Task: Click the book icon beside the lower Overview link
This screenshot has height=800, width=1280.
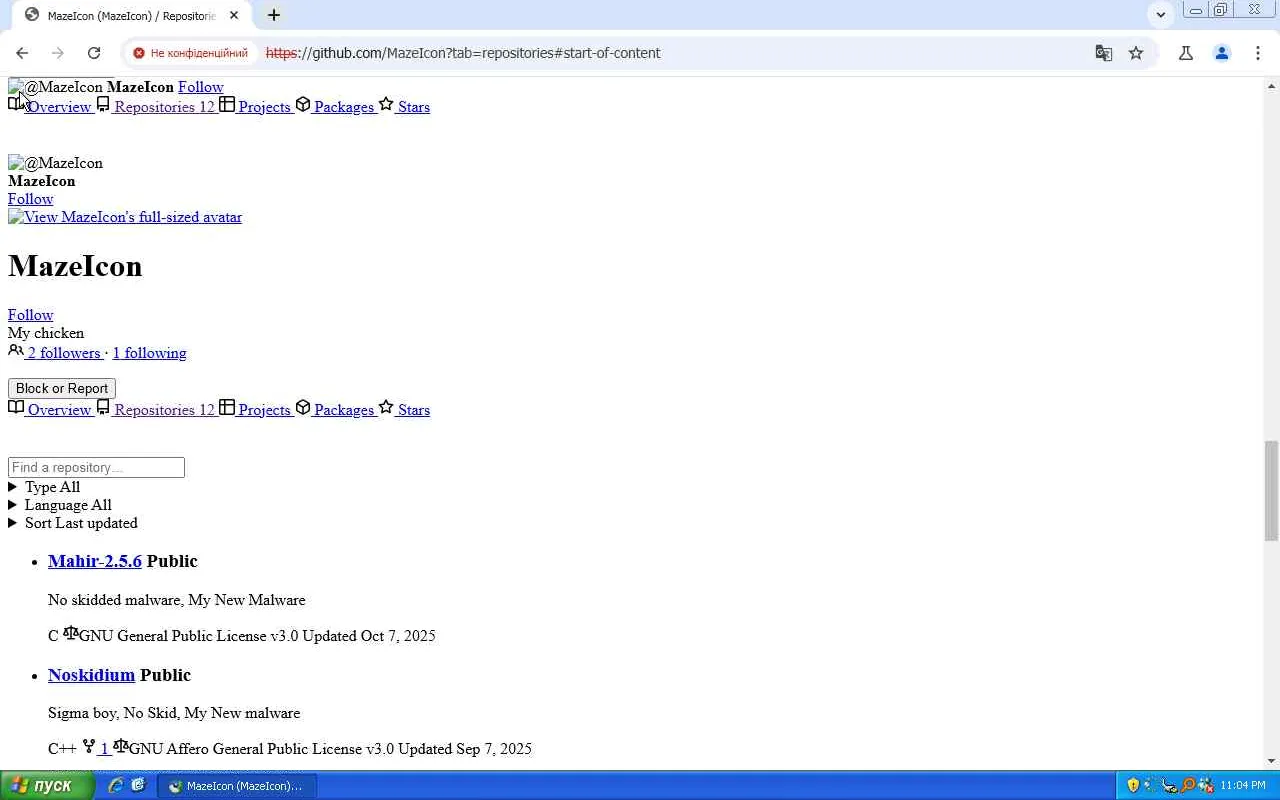Action: pyautogui.click(x=16, y=407)
